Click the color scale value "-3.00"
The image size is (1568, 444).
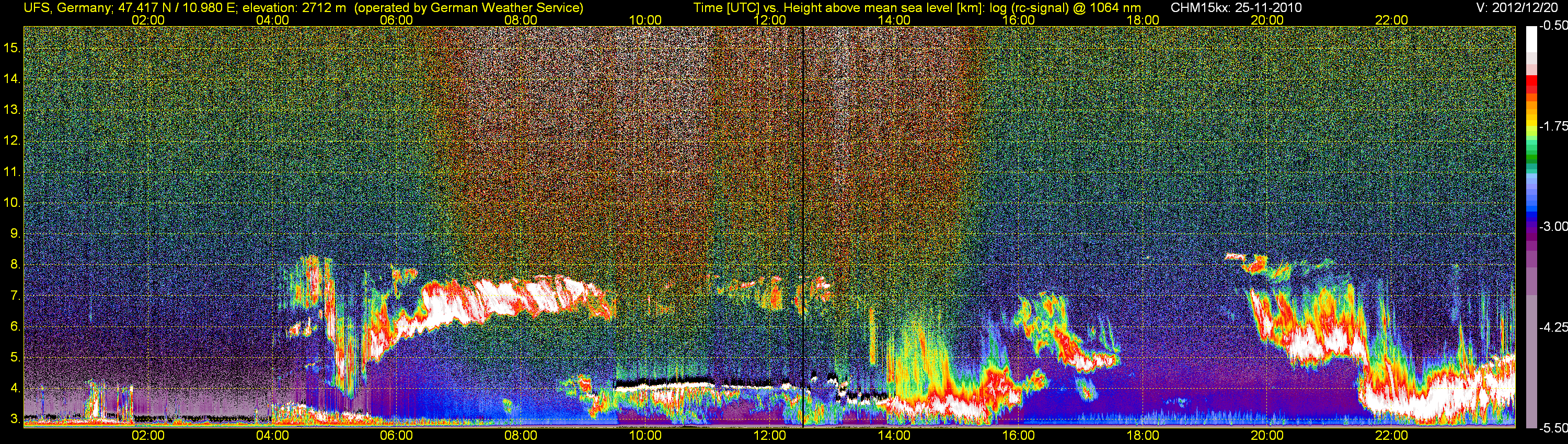(x=1553, y=227)
